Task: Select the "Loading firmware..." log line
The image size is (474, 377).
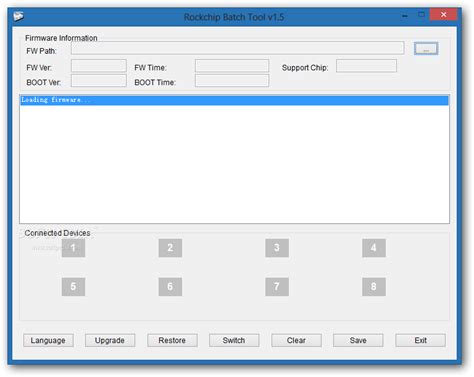Action: click(x=234, y=100)
